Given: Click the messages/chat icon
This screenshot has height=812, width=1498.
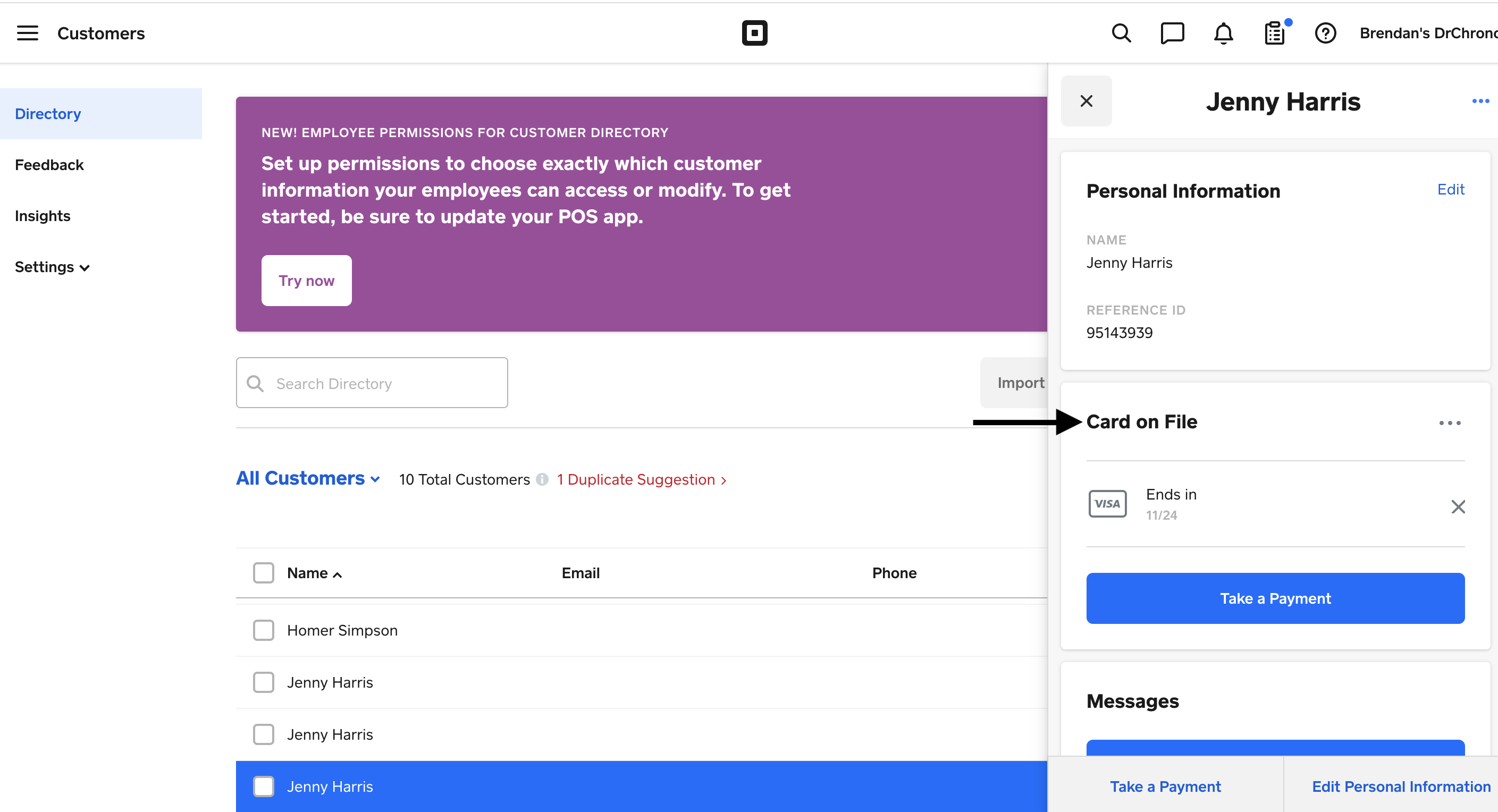Looking at the screenshot, I should 1172,33.
